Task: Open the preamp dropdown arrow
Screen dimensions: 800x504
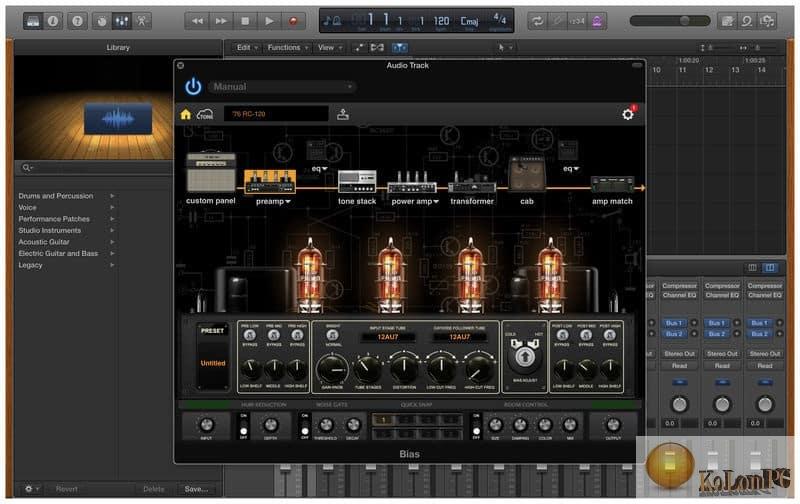Action: (288, 202)
